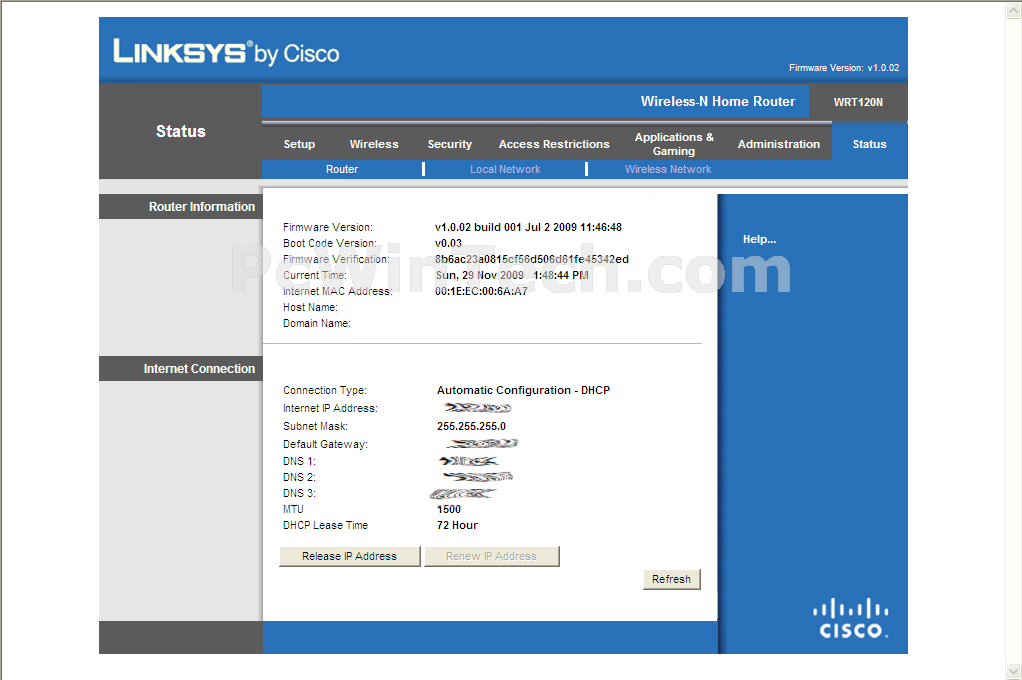Image resolution: width=1022 pixels, height=680 pixels.
Task: Click the 'DNS 1:' label
Action: click(299, 461)
